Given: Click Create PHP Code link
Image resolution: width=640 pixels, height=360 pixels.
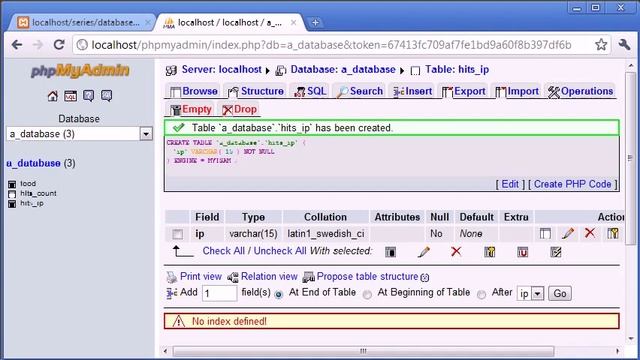Looking at the screenshot, I should pyautogui.click(x=572, y=184).
